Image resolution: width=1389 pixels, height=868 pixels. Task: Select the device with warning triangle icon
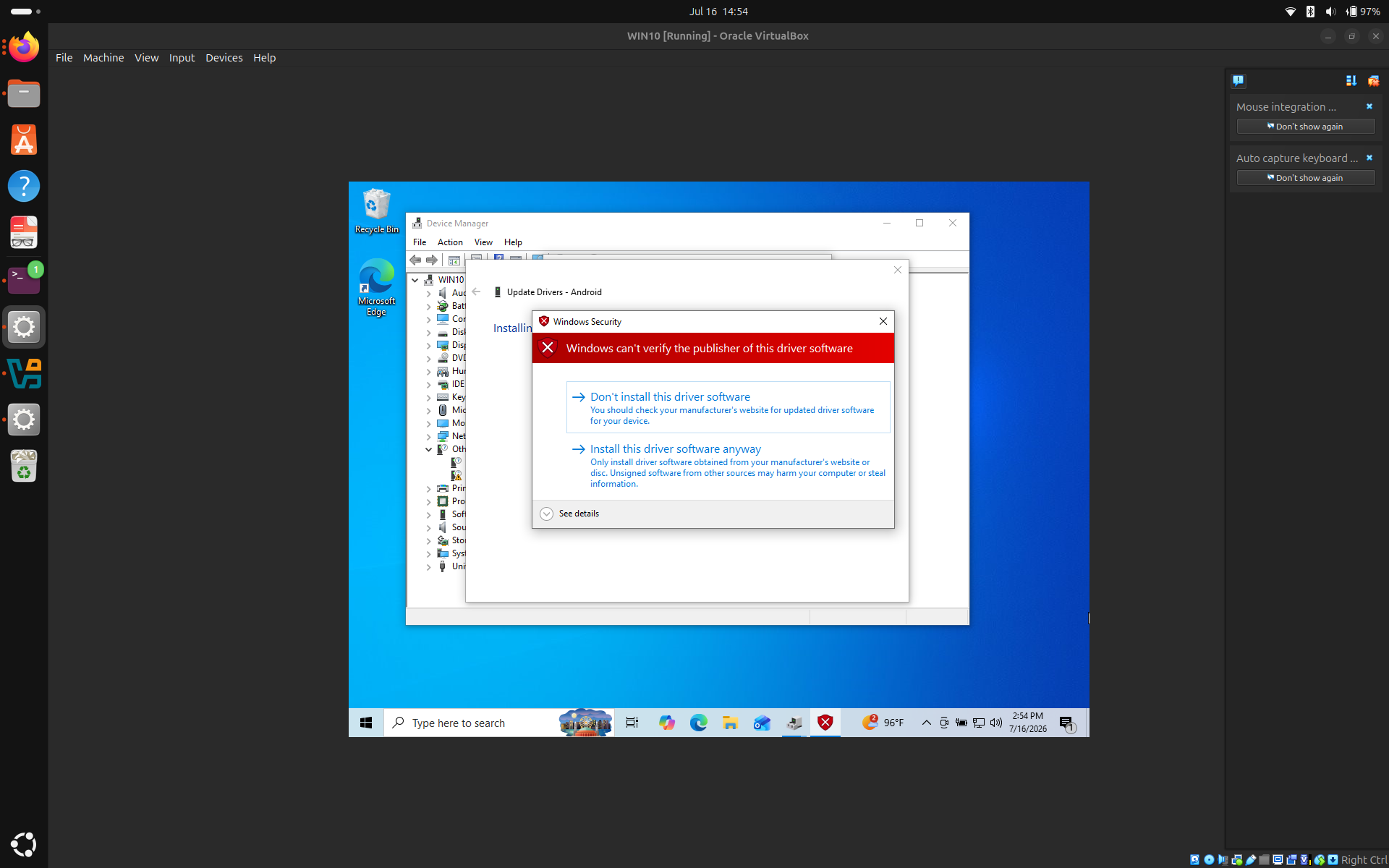pyautogui.click(x=456, y=475)
